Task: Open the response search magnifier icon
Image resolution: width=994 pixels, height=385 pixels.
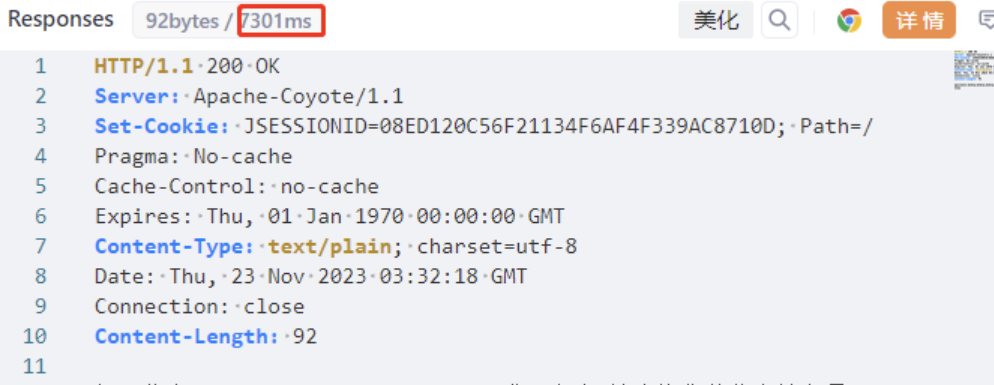Action: pos(779,20)
